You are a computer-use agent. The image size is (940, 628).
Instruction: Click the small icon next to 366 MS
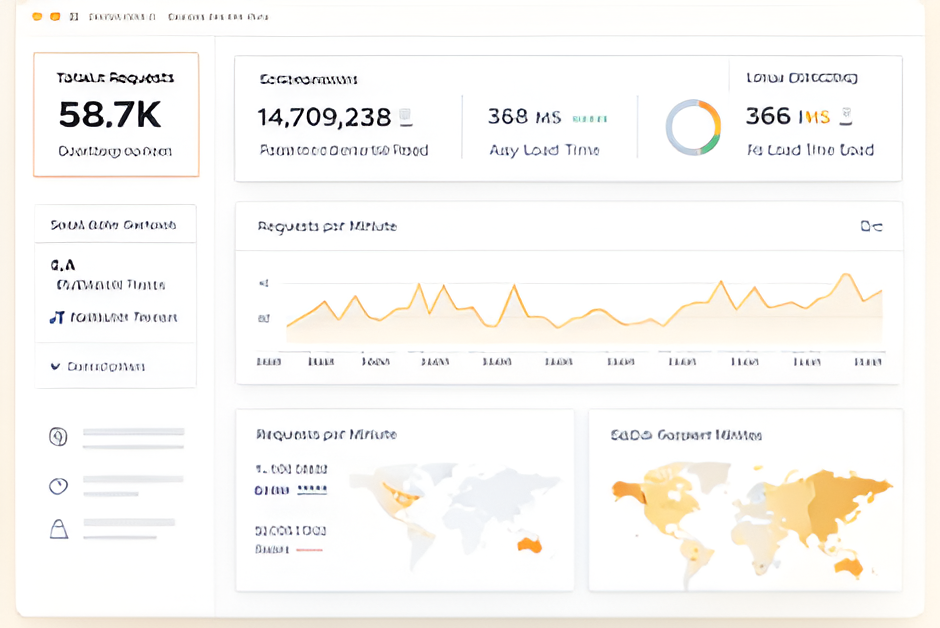(x=845, y=117)
